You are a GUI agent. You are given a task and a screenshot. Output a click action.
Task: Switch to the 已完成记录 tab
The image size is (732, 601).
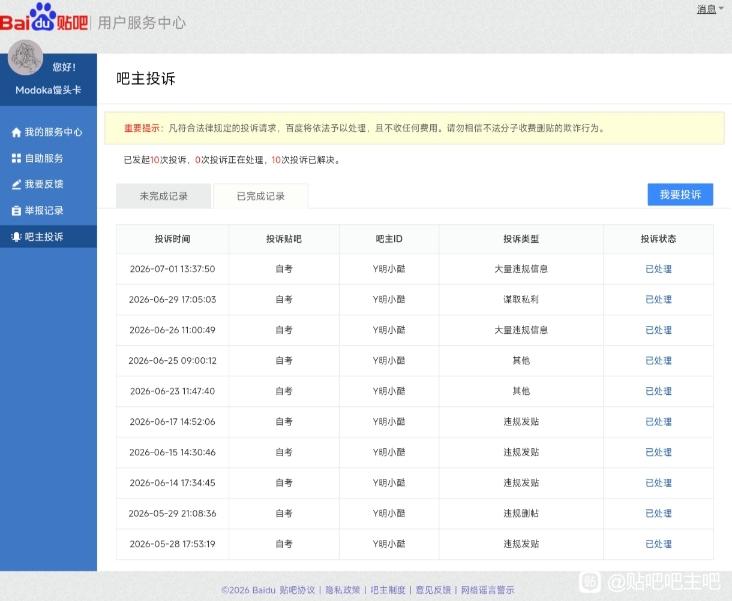point(260,196)
